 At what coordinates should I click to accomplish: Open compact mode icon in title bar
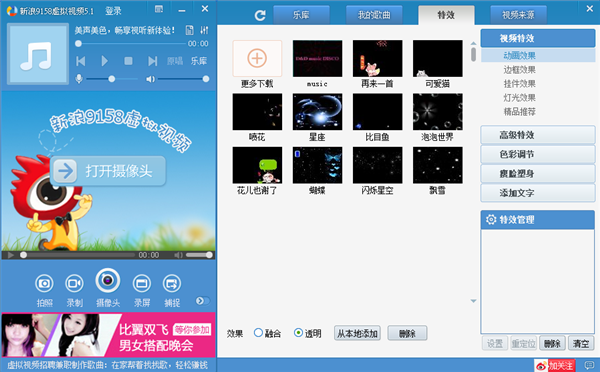coord(159,9)
